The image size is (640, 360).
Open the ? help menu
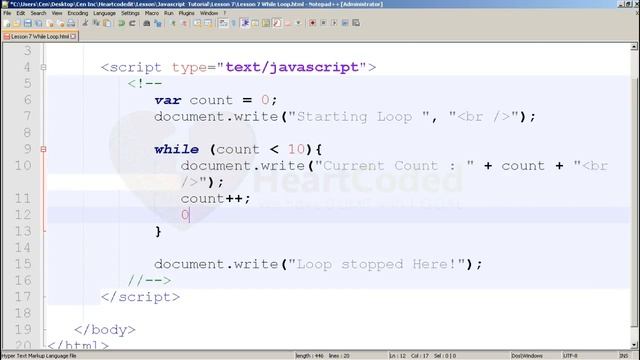224,13
